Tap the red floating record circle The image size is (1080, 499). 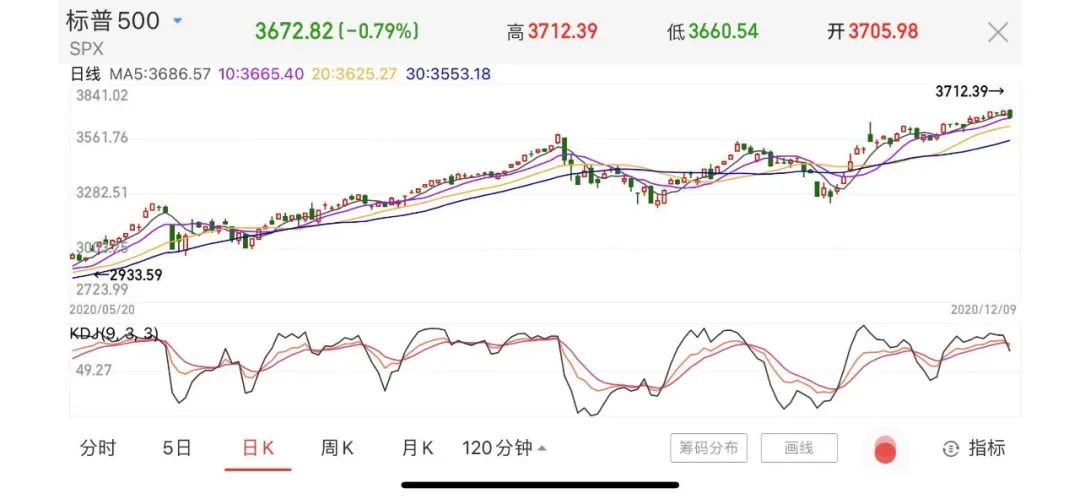coord(885,451)
